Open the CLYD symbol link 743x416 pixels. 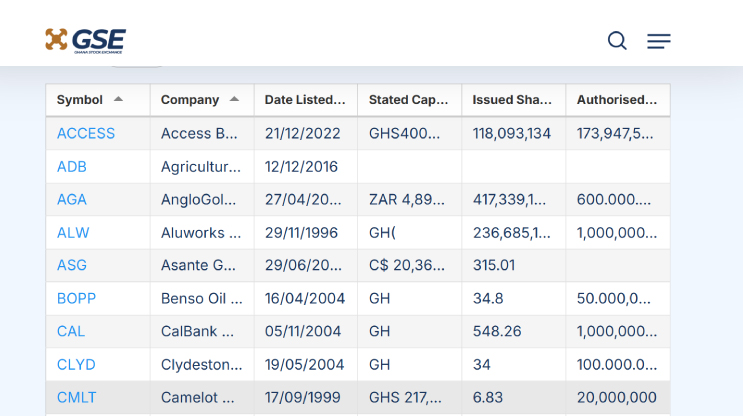(x=76, y=364)
